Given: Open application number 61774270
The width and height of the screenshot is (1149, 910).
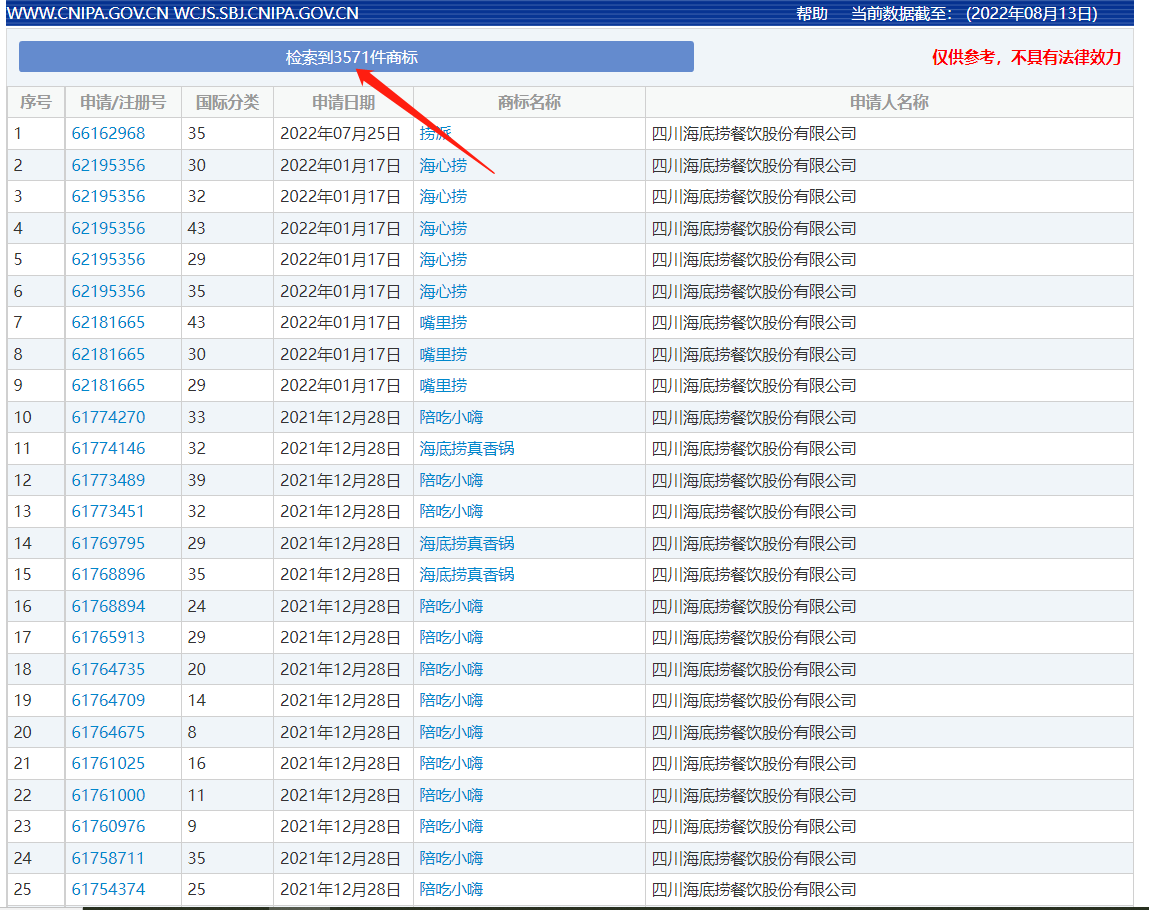Looking at the screenshot, I should (108, 417).
